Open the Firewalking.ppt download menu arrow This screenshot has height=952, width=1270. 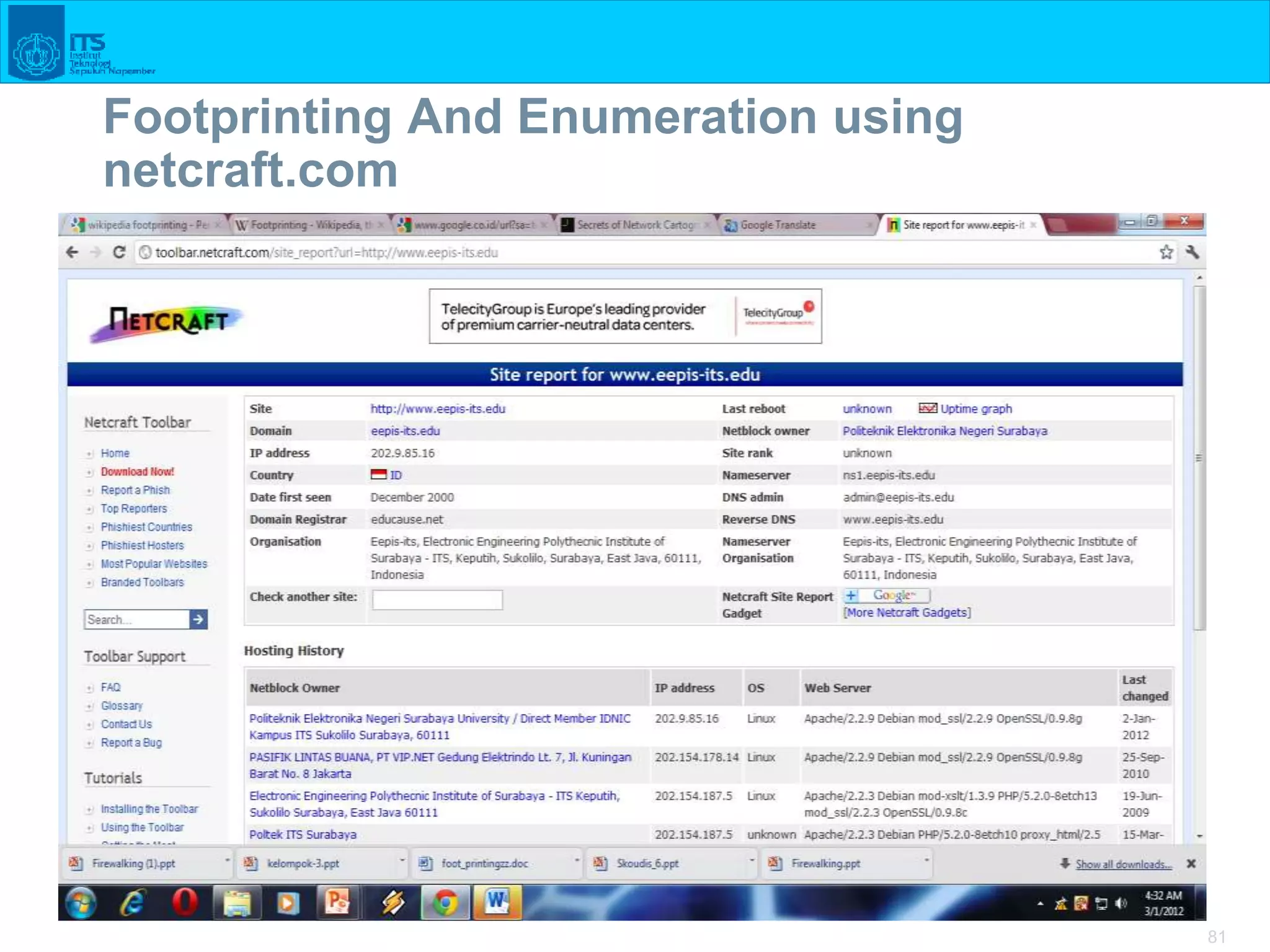(926, 860)
